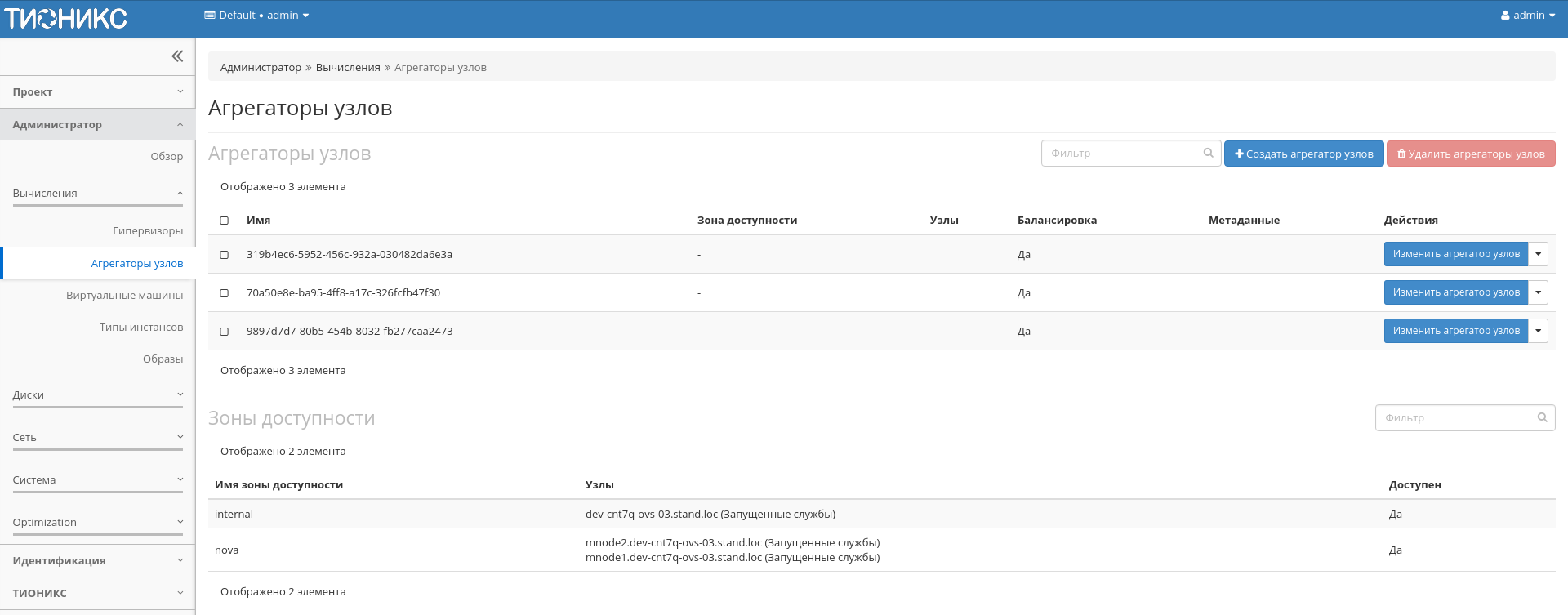
Task: Click the TIONIX logo
Action: click(x=66, y=18)
